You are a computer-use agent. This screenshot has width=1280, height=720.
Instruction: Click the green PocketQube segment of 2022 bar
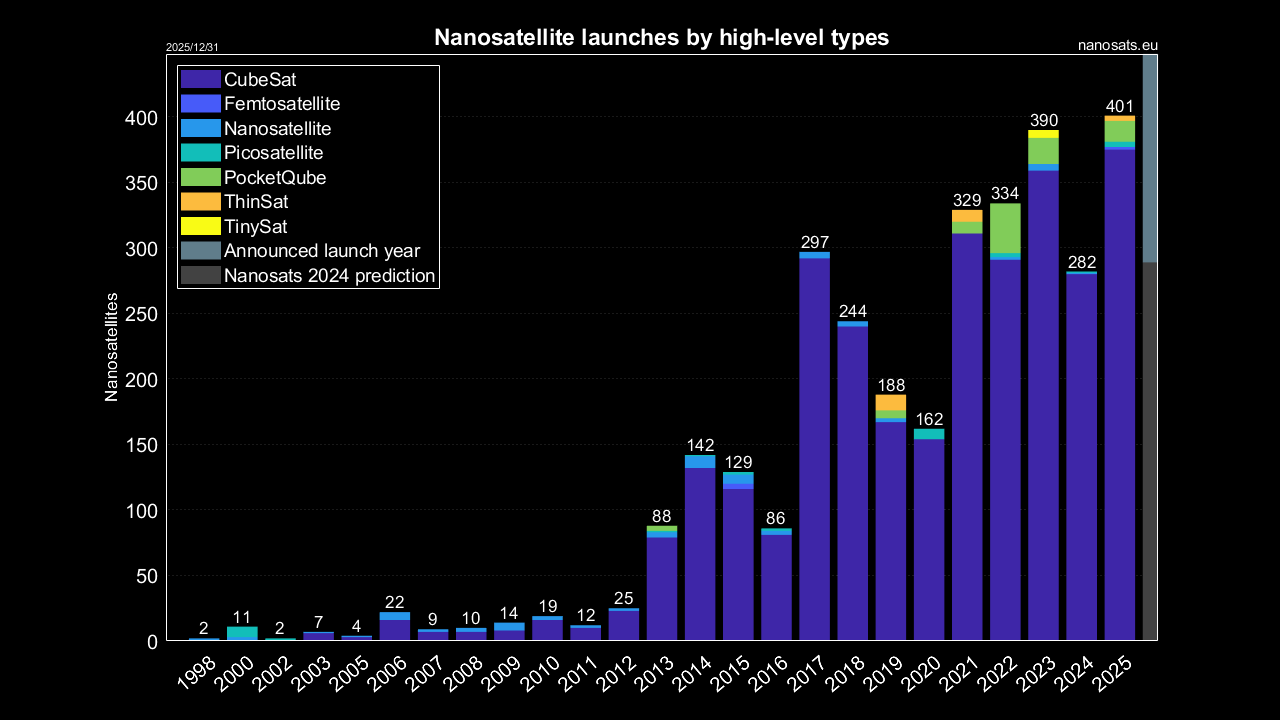tap(1005, 228)
